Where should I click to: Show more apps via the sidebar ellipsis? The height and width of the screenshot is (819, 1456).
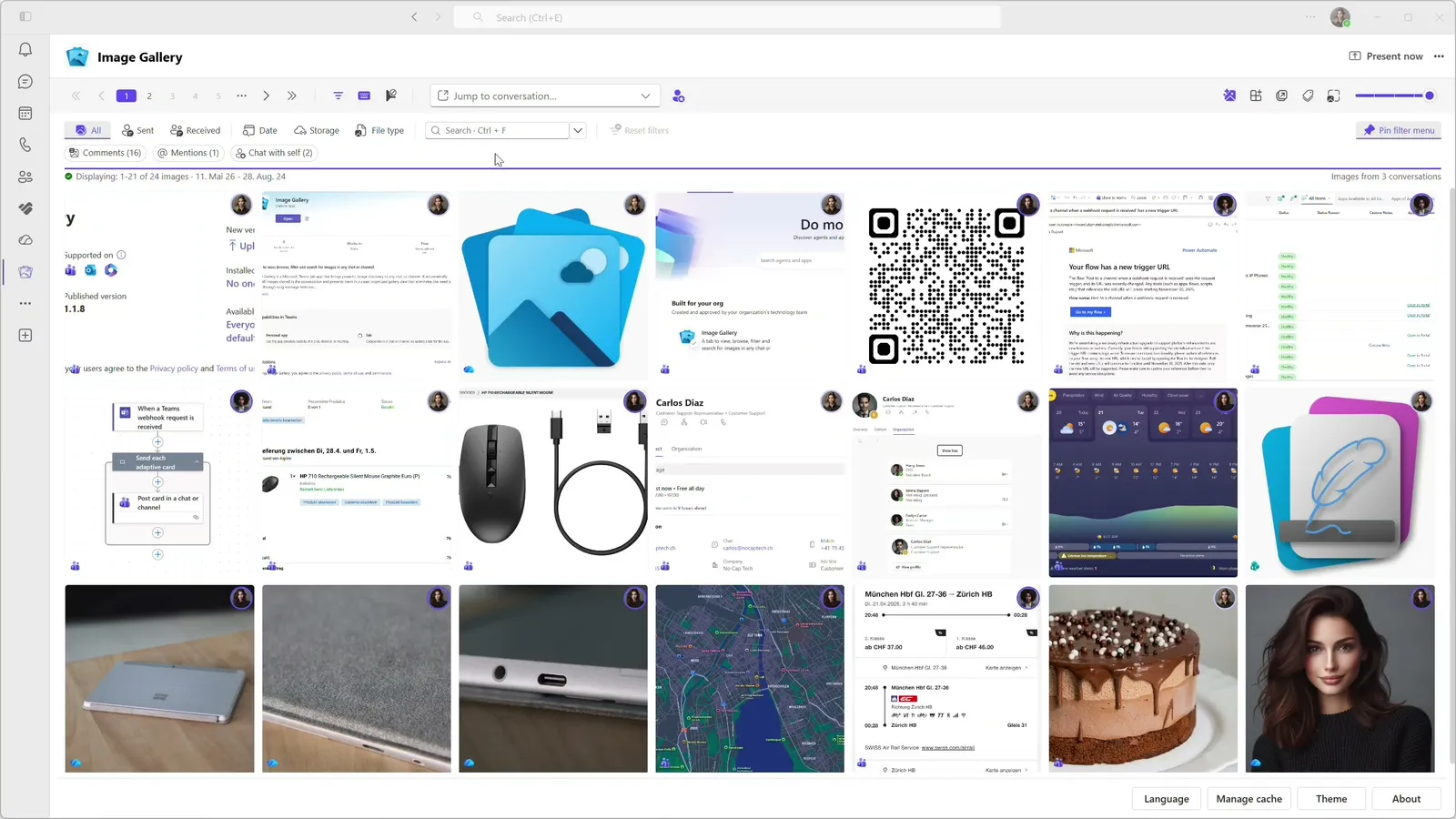coord(25,303)
